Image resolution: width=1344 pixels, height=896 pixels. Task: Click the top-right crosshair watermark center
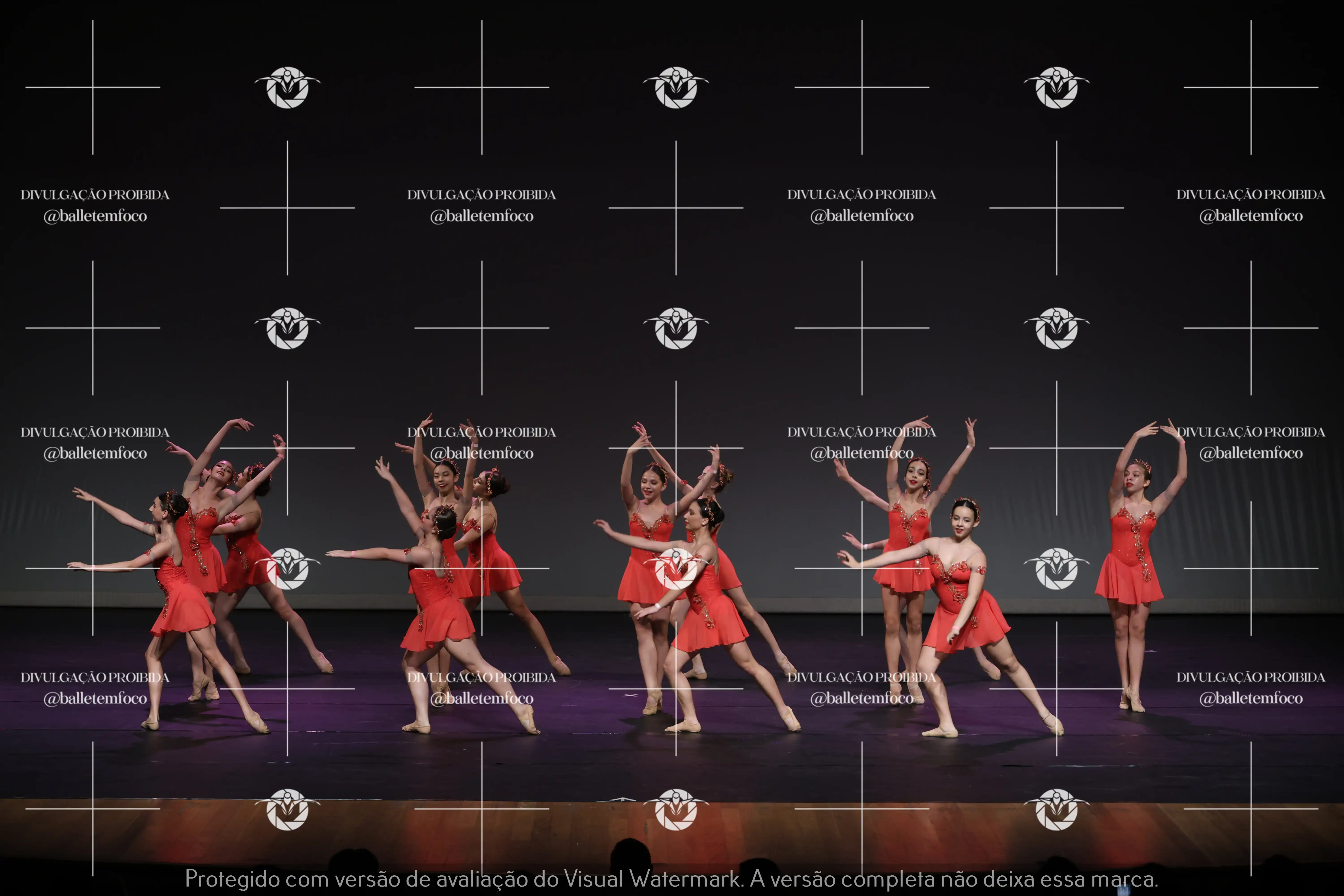(x=1250, y=87)
